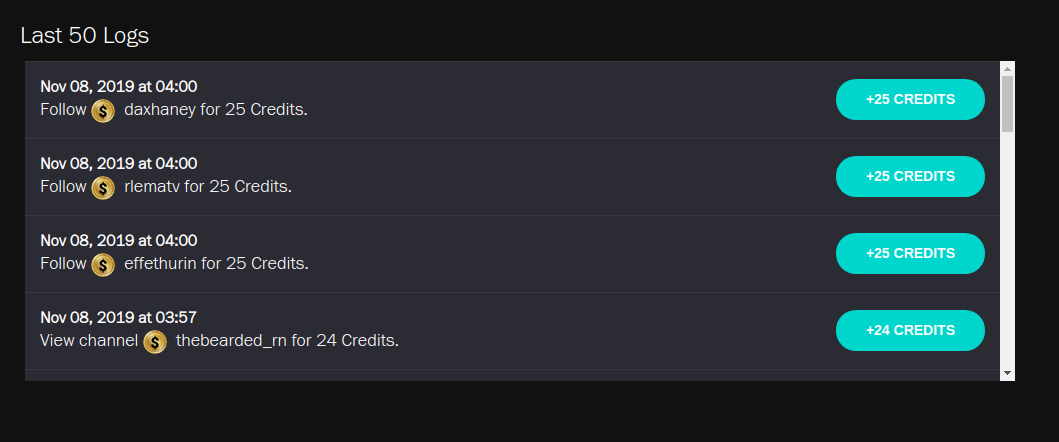Click the coin icon beside thebearded_rn
This screenshot has height=442, width=1059.
154,342
